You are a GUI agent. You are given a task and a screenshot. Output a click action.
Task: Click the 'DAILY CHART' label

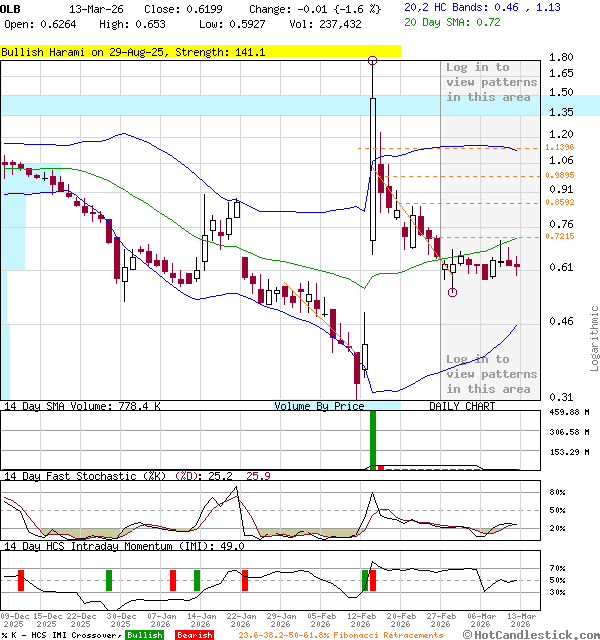tap(462, 407)
